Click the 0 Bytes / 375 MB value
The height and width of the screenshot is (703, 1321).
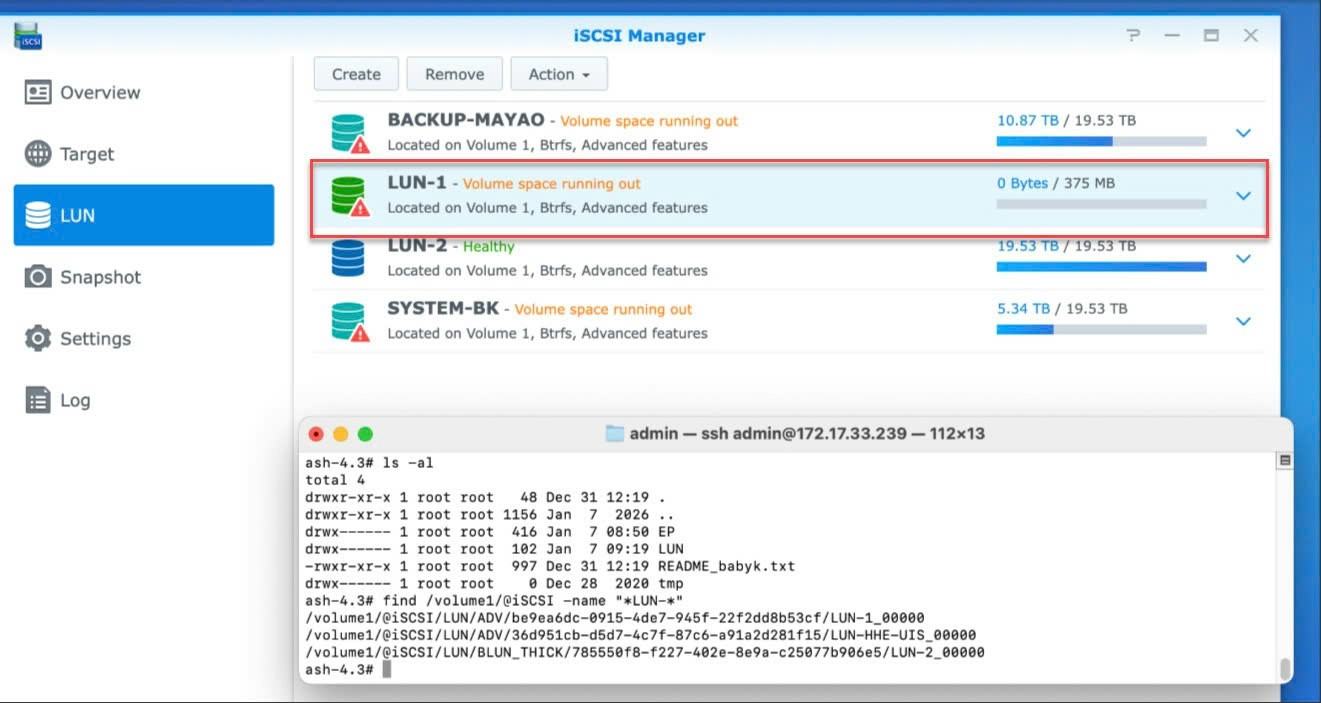(1055, 183)
